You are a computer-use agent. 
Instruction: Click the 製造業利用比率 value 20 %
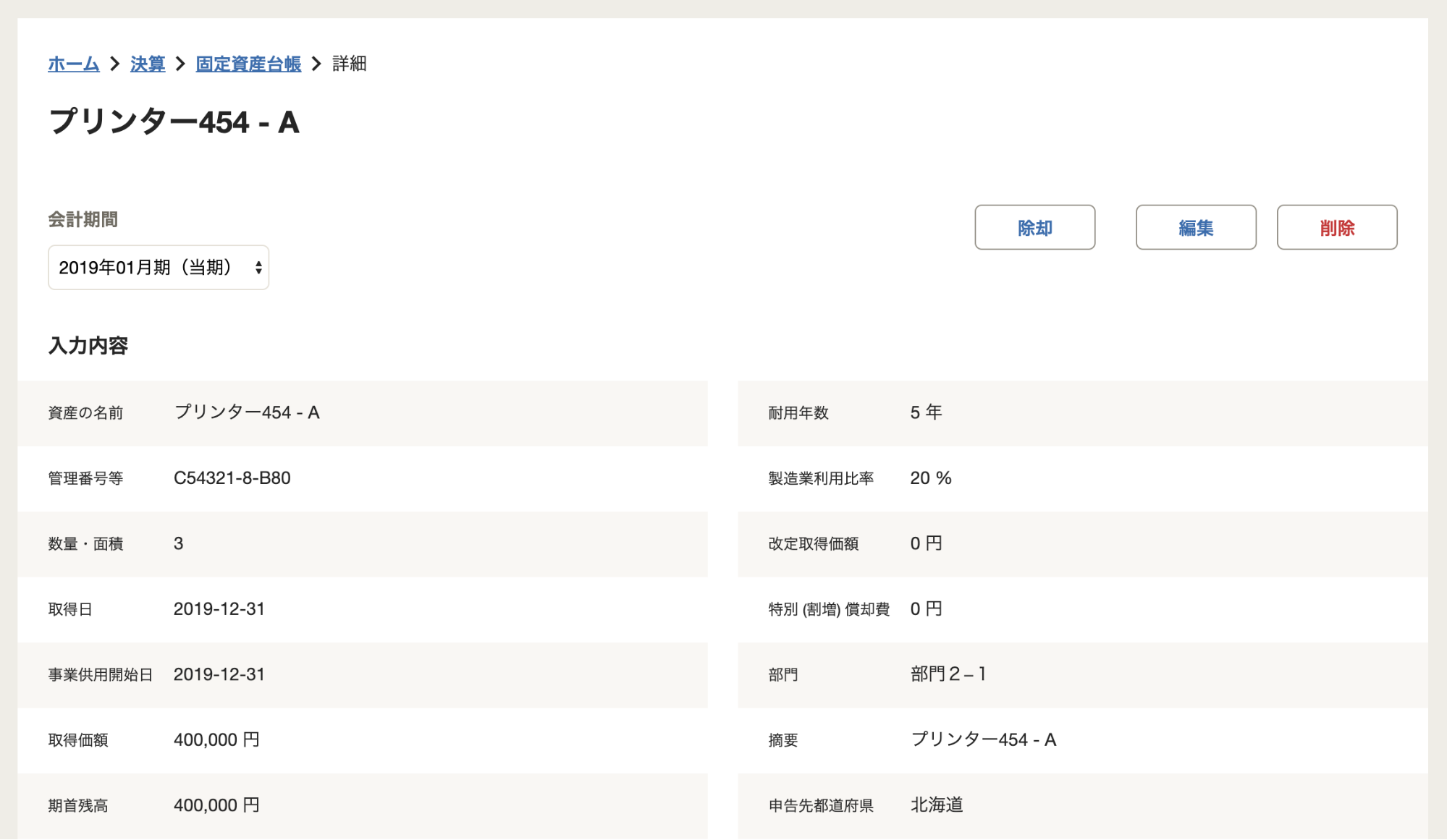pos(931,478)
